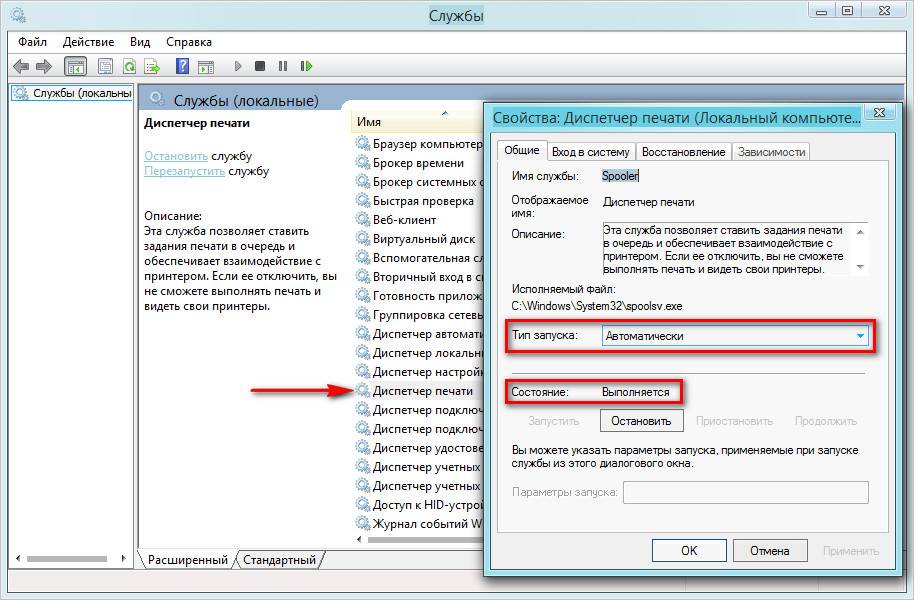This screenshot has width=914, height=600.
Task: Click the Export list toolbar icon
Action: point(152,67)
